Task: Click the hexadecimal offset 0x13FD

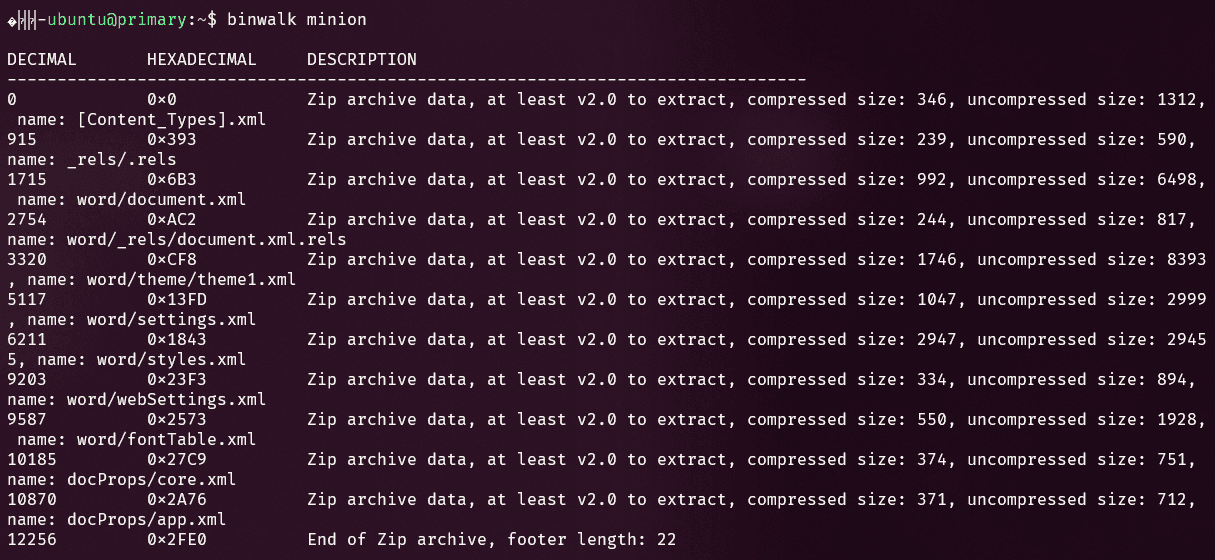Action: click(176, 300)
